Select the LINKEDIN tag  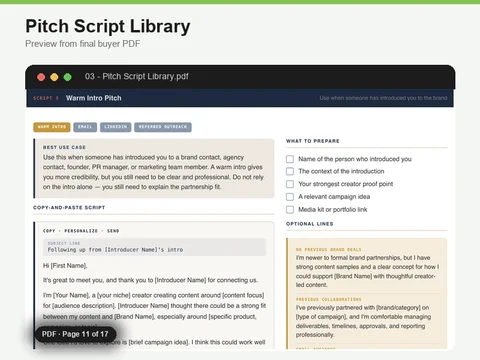pos(115,127)
